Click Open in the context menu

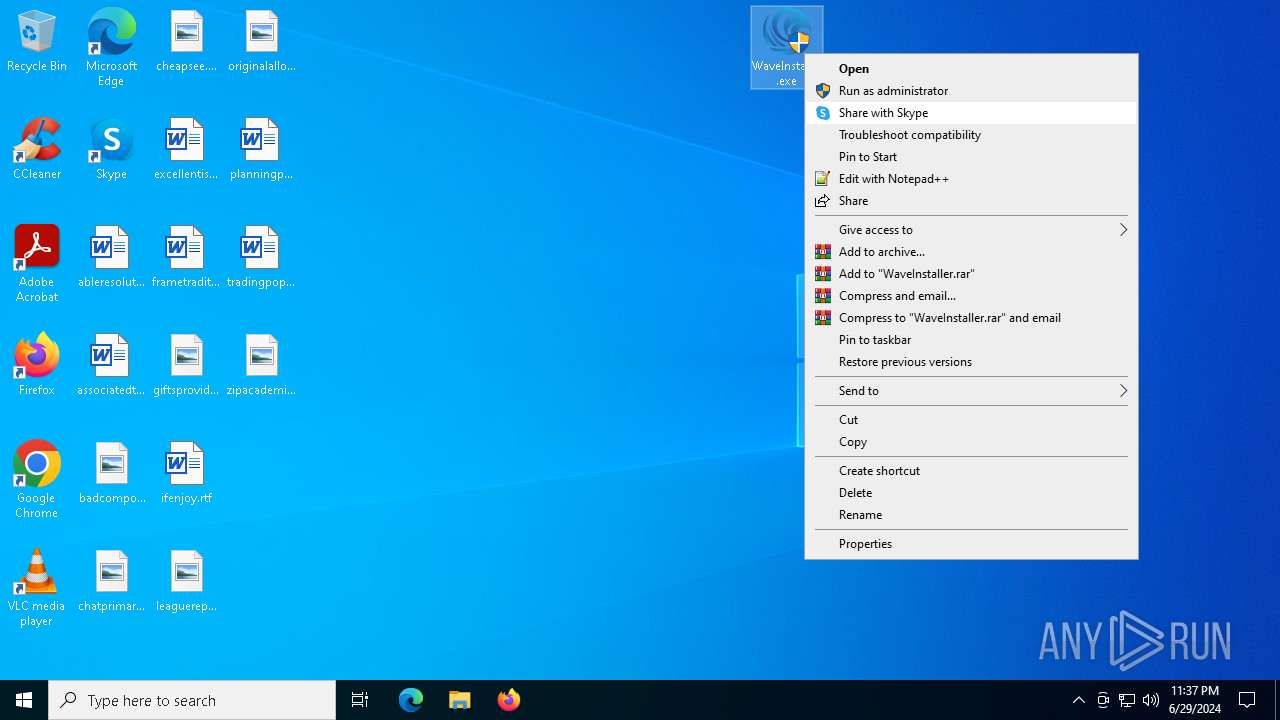coord(971,69)
